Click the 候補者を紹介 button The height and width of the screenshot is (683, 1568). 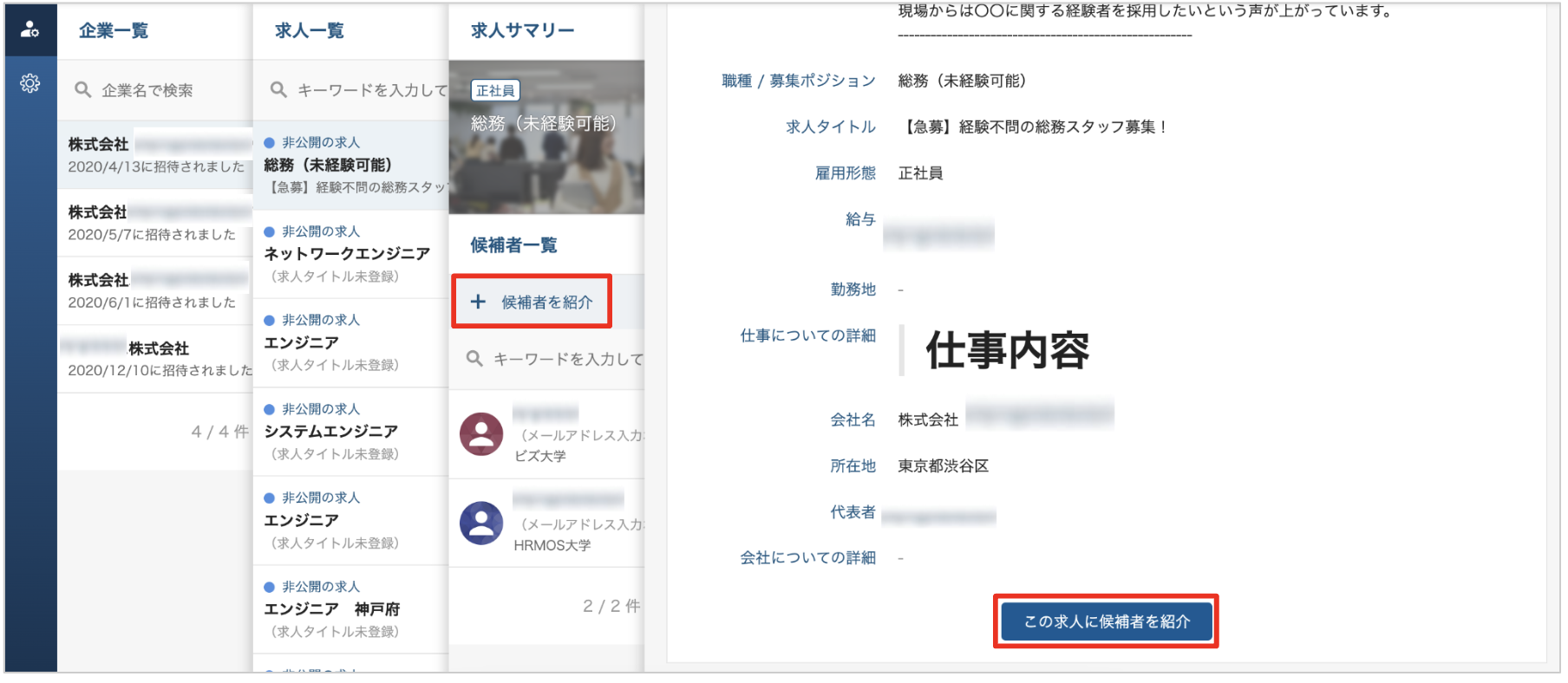[532, 302]
